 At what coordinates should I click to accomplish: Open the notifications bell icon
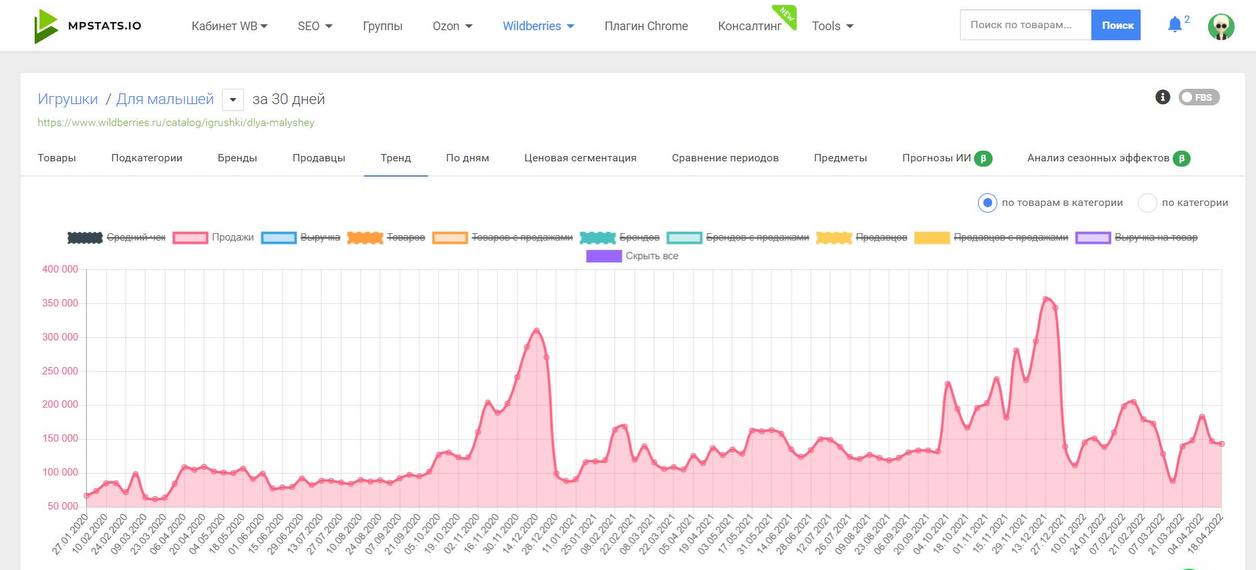[x=1175, y=25]
